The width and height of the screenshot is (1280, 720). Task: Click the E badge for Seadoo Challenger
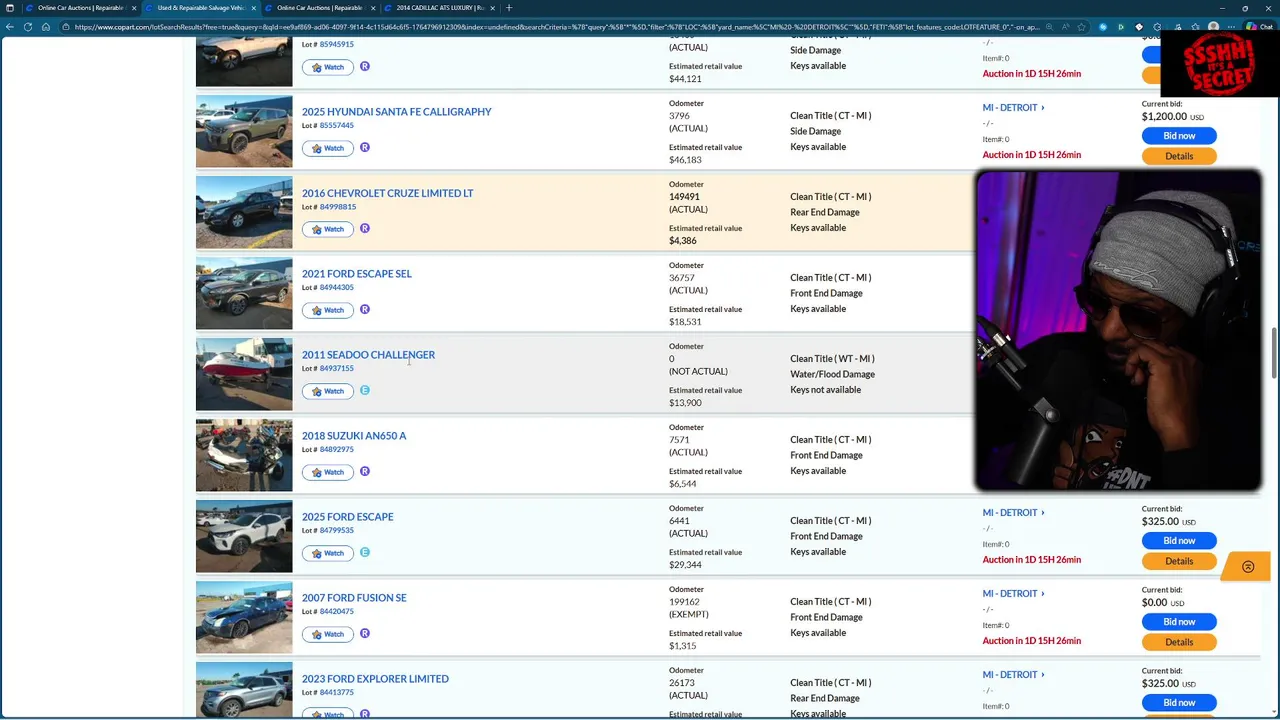pyautogui.click(x=365, y=391)
